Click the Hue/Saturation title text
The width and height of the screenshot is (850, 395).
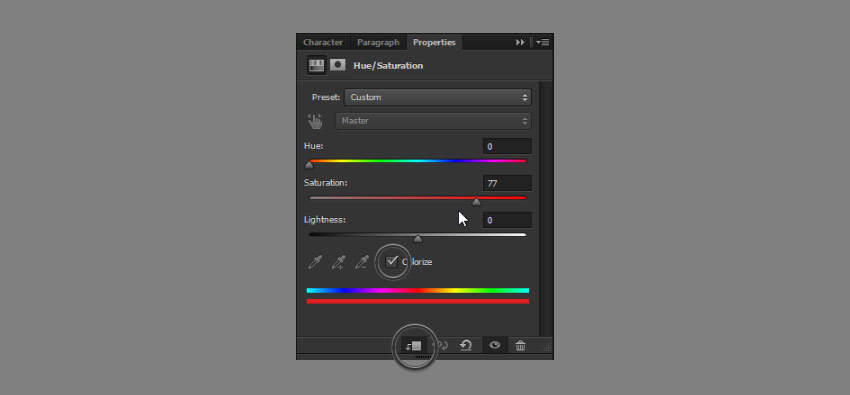click(388, 66)
